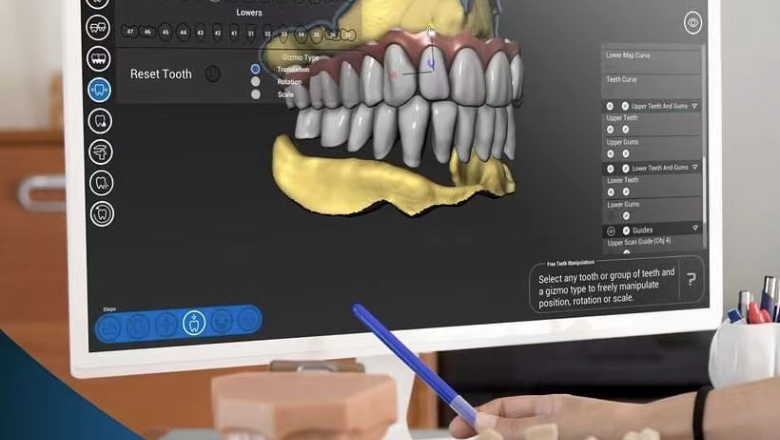Select lower tooth 44
780x440 pixels.
click(x=183, y=33)
